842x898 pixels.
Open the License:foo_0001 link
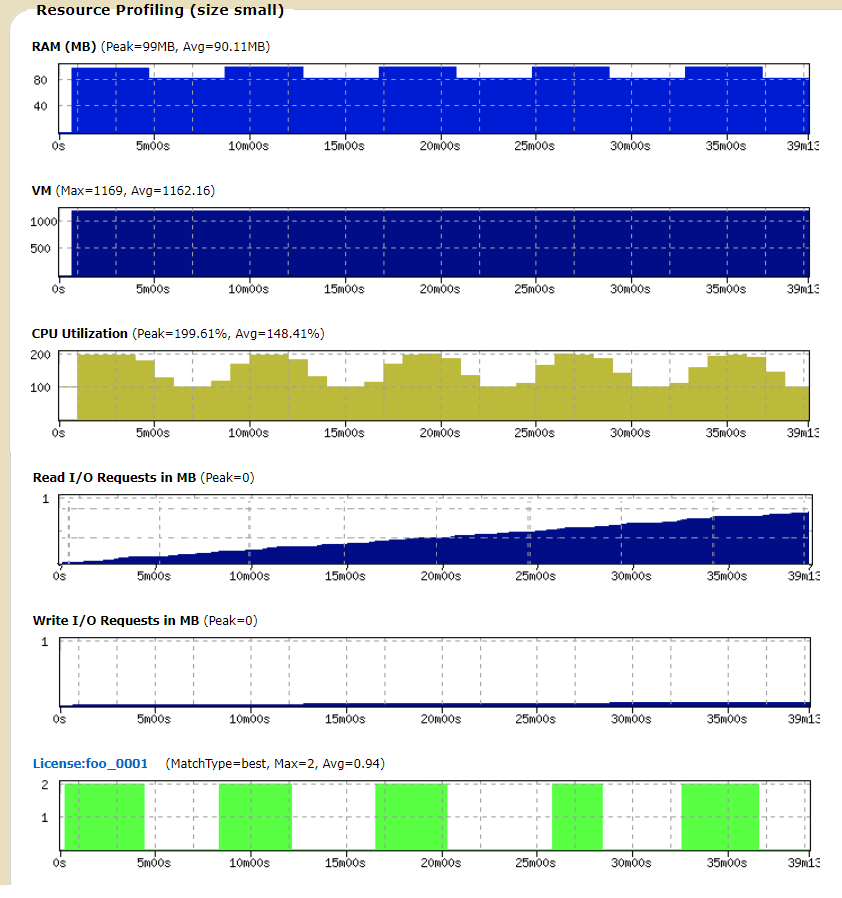click(x=90, y=763)
